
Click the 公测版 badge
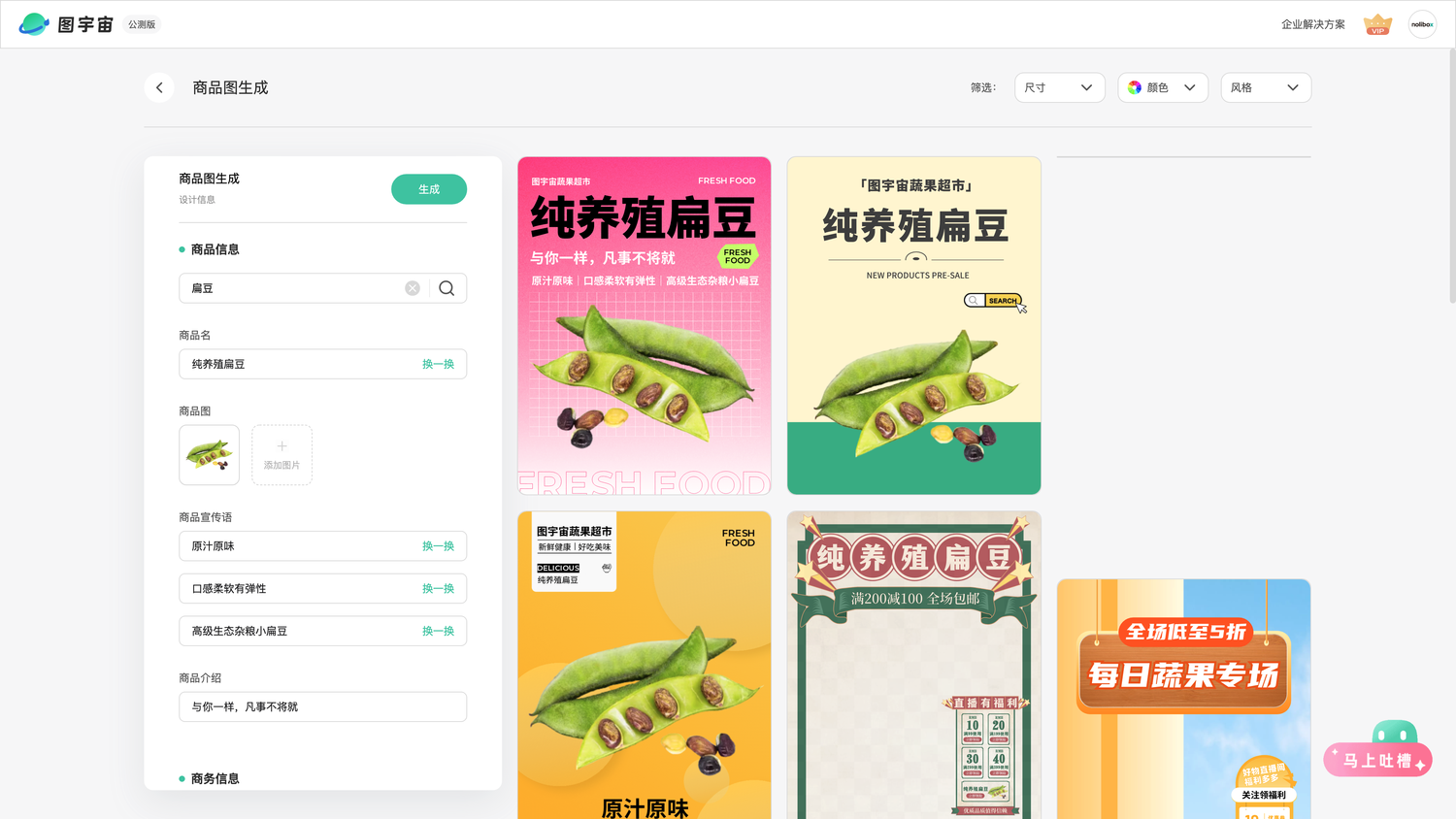click(142, 24)
